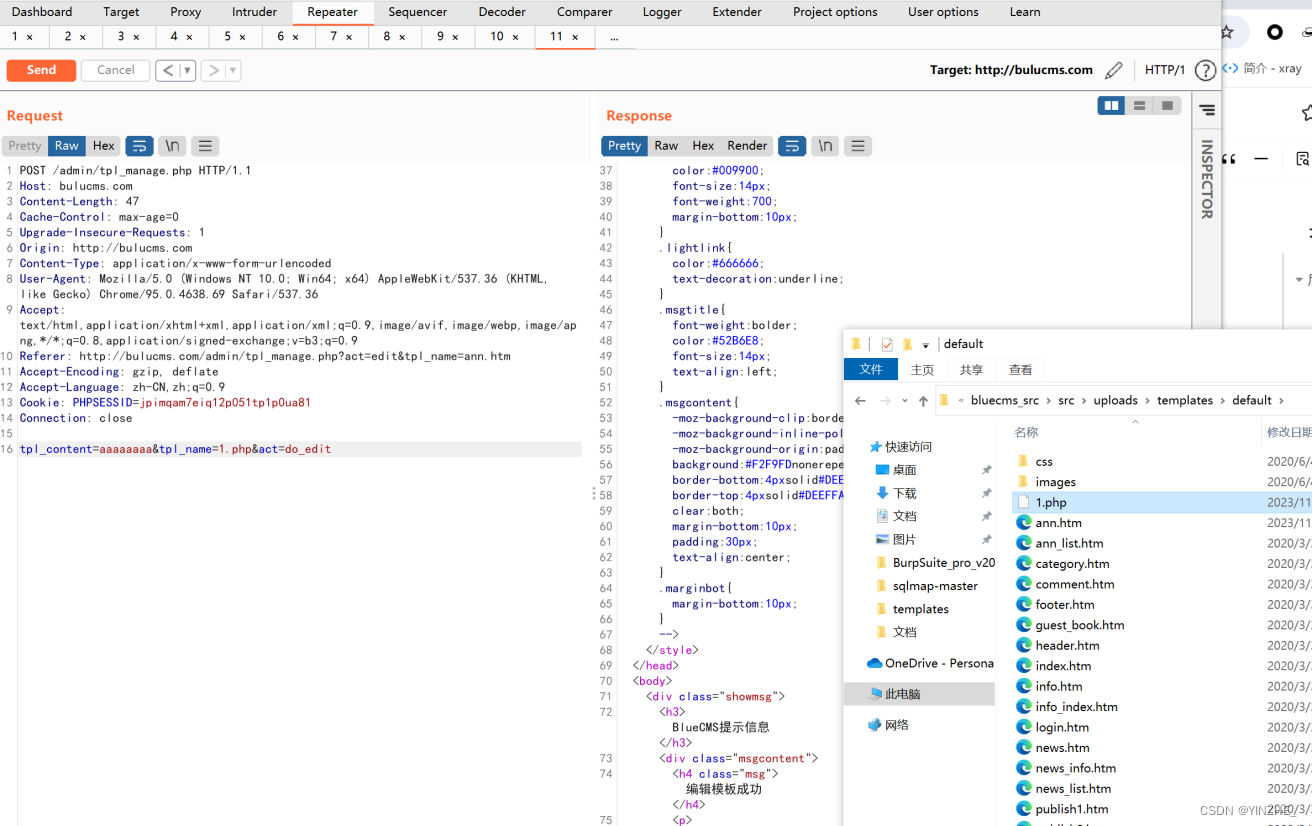Go back to previous request in history
1312x826 pixels.
167,70
